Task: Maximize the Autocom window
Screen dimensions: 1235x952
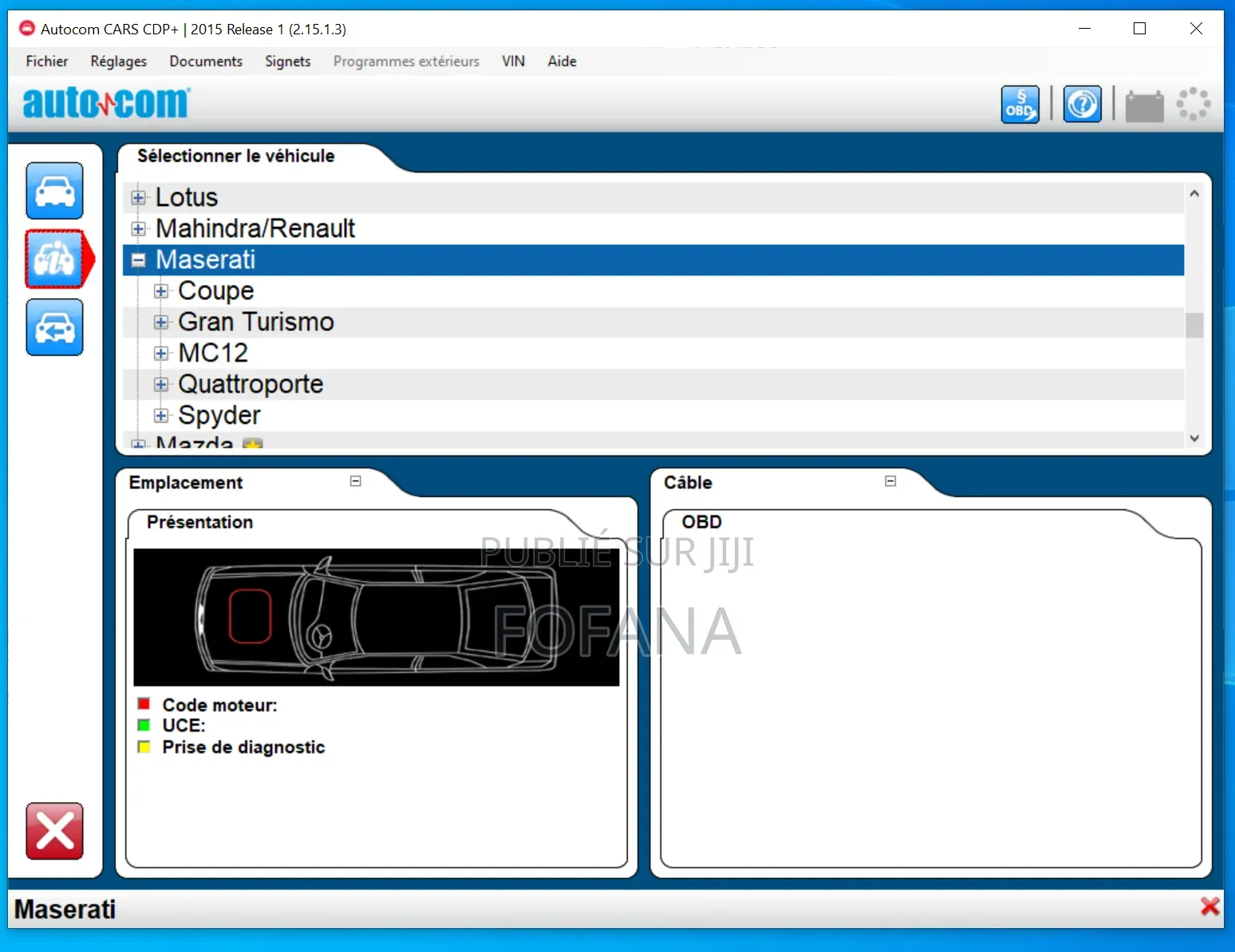Action: (1139, 29)
